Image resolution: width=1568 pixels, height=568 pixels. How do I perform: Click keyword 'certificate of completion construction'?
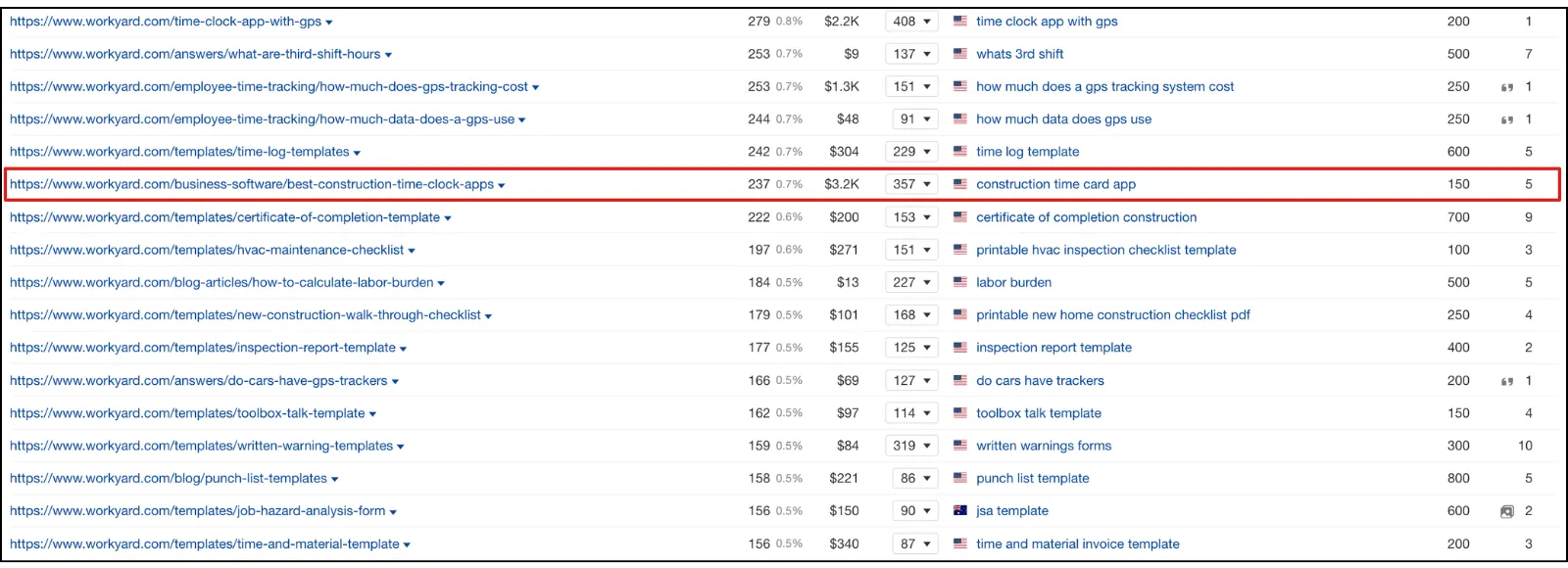coord(1086,217)
